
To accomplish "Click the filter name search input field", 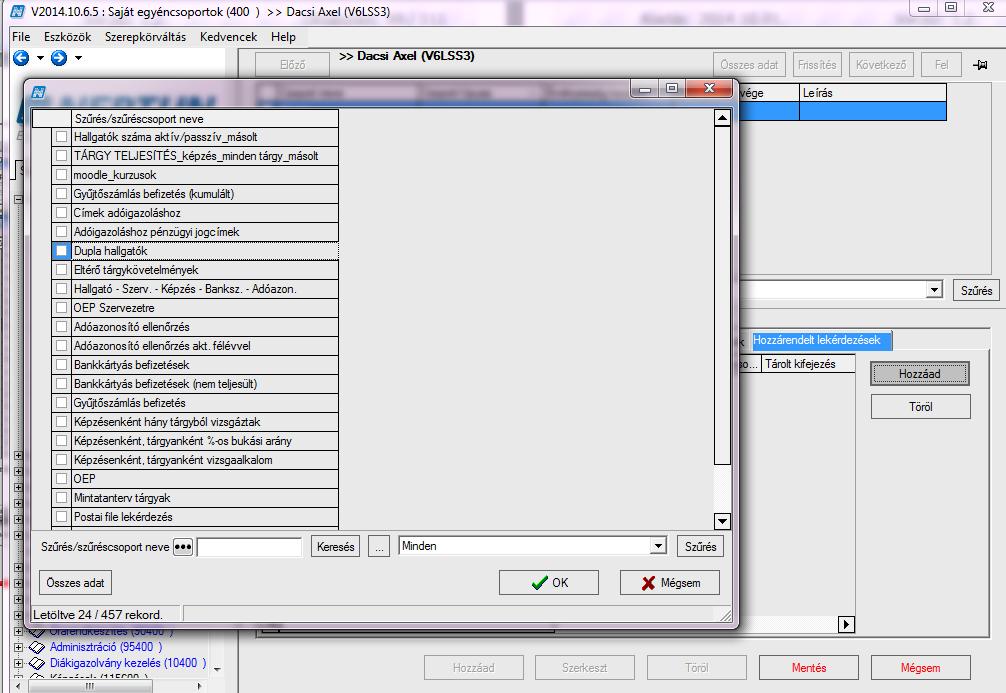I will (x=249, y=547).
